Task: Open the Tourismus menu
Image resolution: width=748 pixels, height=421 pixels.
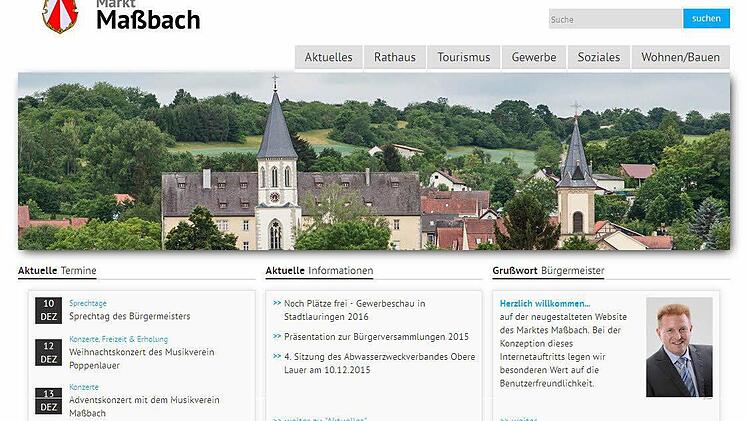Action: 464,57
